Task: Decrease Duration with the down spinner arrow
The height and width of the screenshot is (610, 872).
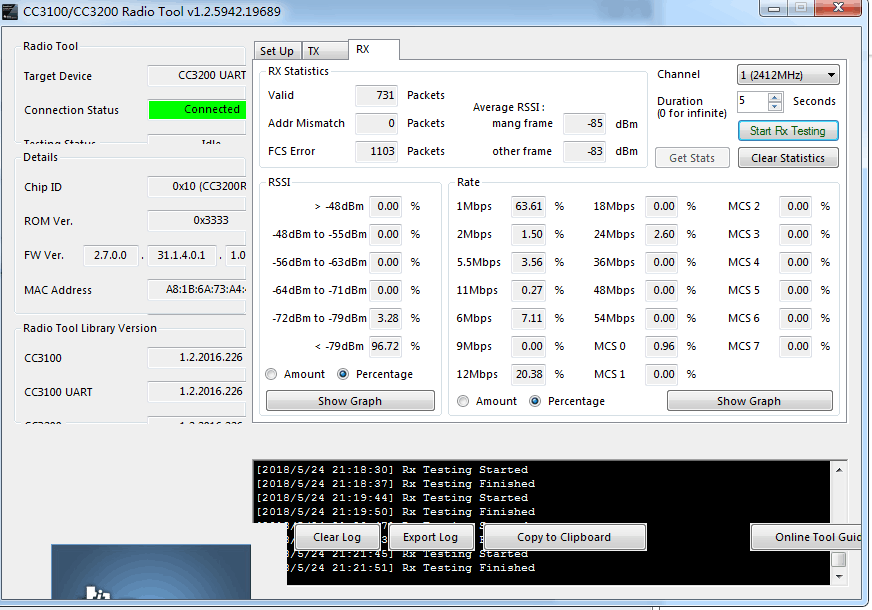Action: [x=774, y=106]
